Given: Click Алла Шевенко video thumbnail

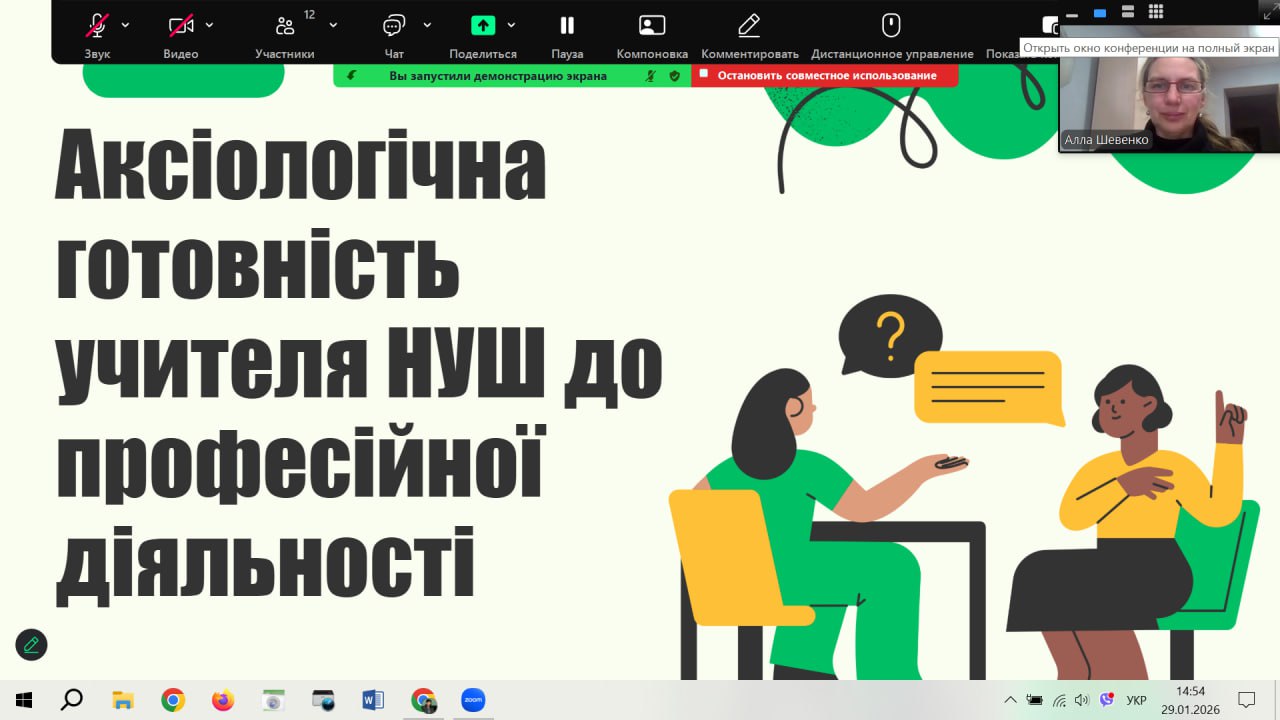Looking at the screenshot, I should tap(1169, 97).
